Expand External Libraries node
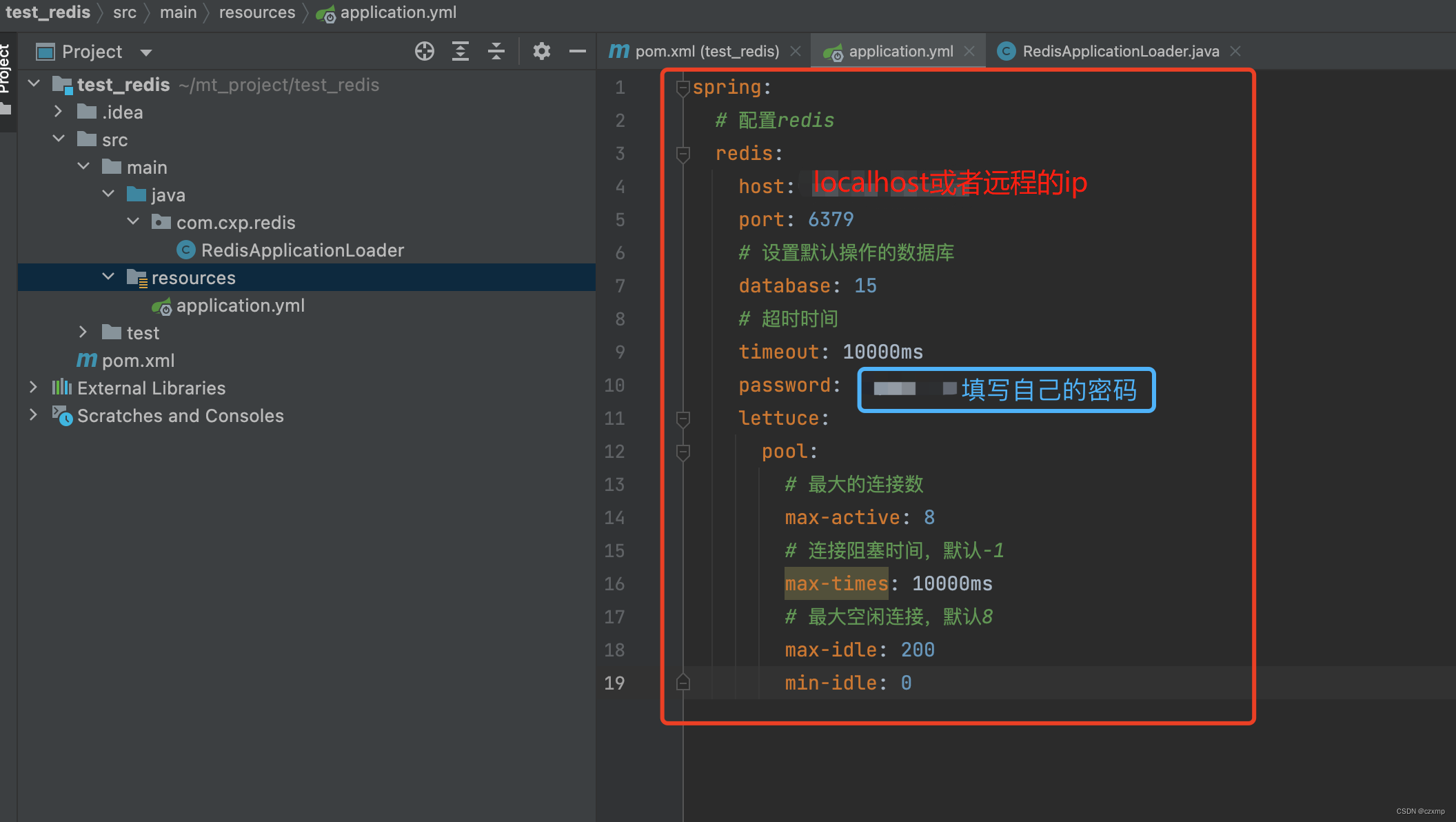Image resolution: width=1456 pixels, height=822 pixels. [x=34, y=388]
